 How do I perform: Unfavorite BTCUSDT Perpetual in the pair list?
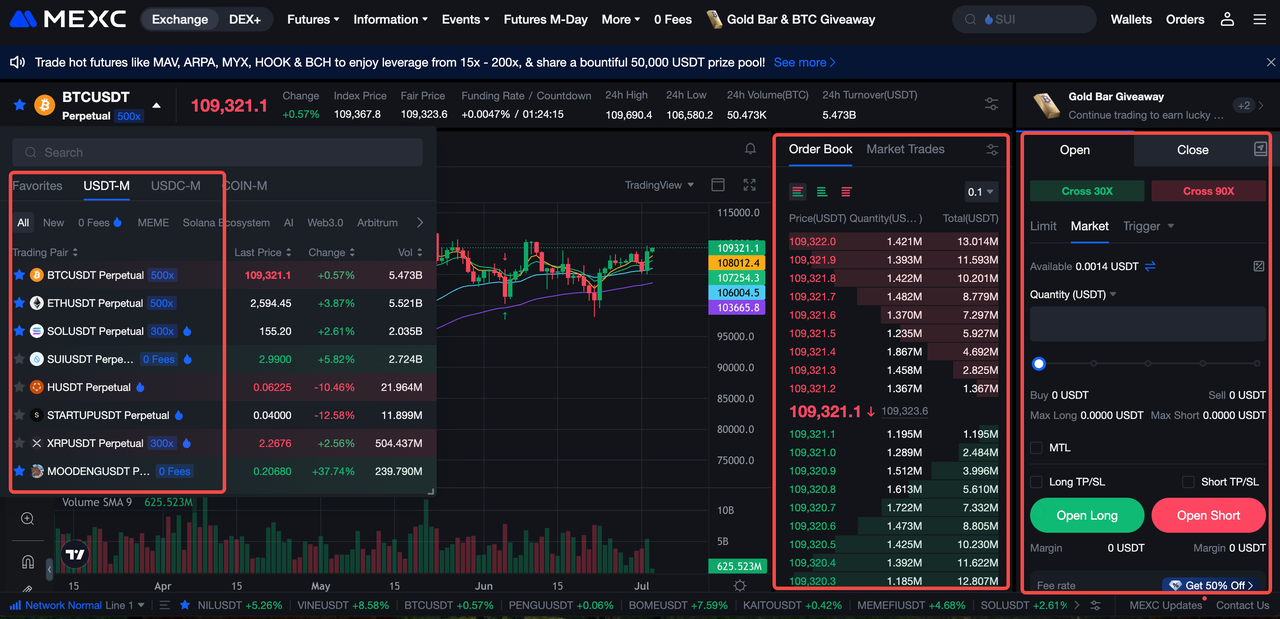pos(19,275)
